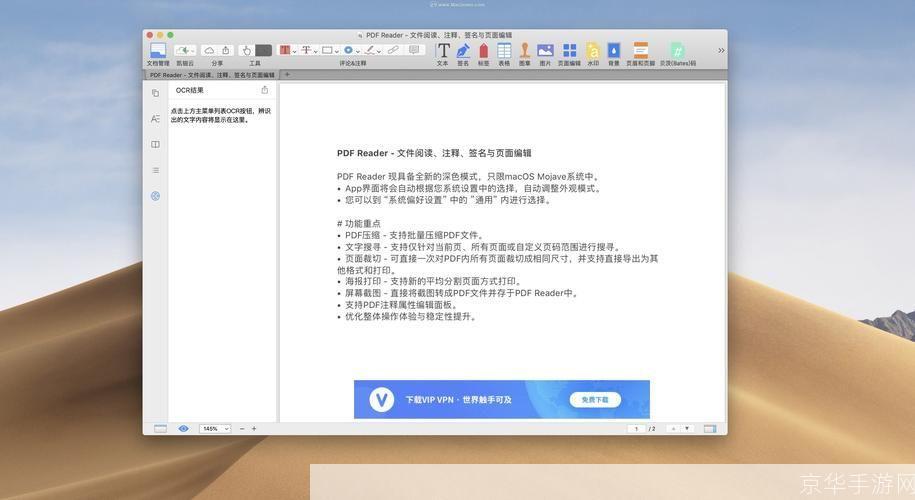The image size is (915, 500).
Task: Click the cloud upload icon under 分享
Action: click(209, 50)
